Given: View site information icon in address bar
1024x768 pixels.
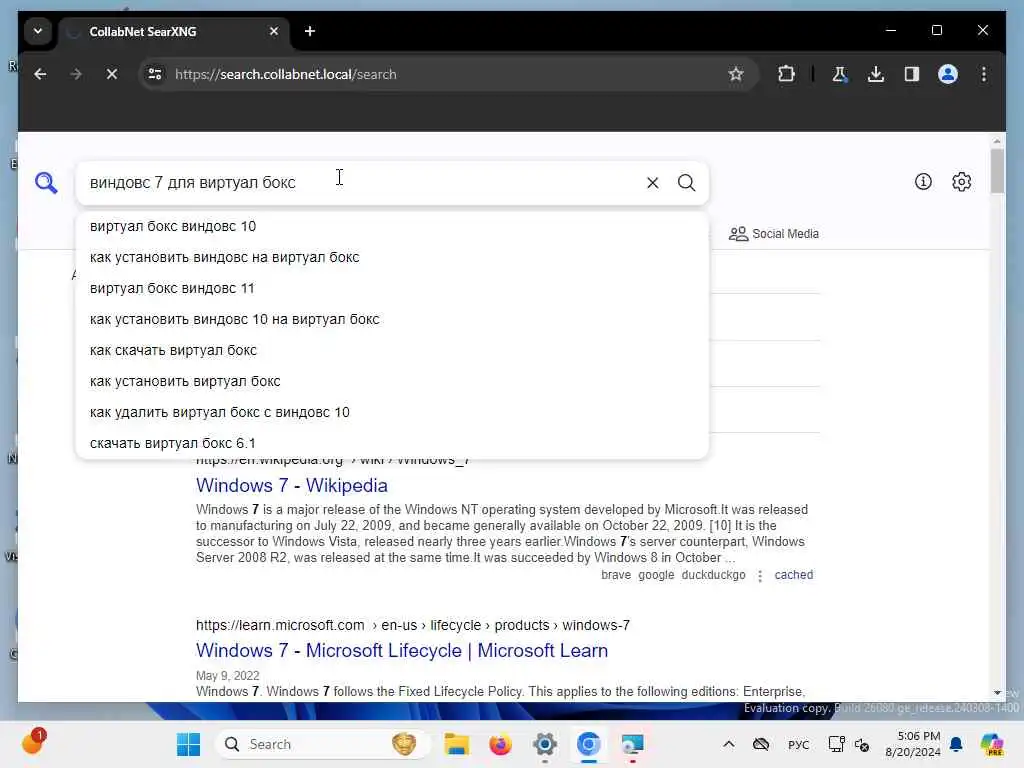Looking at the screenshot, I should (155, 74).
